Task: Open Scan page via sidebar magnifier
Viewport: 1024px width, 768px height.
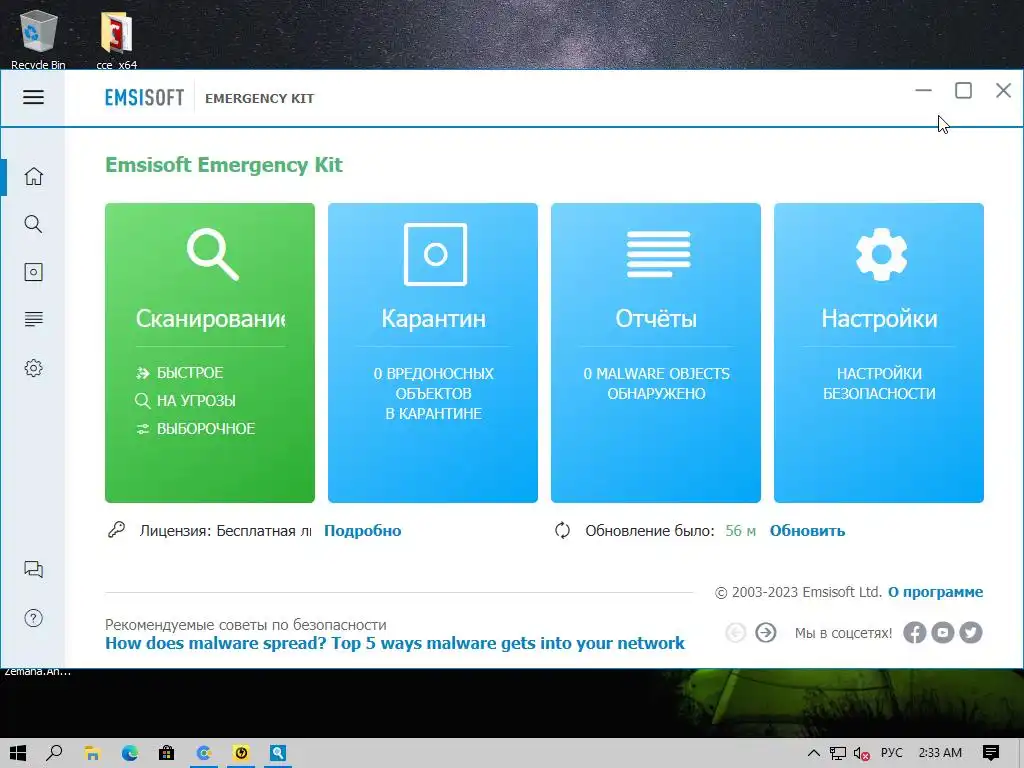Action: [33, 224]
